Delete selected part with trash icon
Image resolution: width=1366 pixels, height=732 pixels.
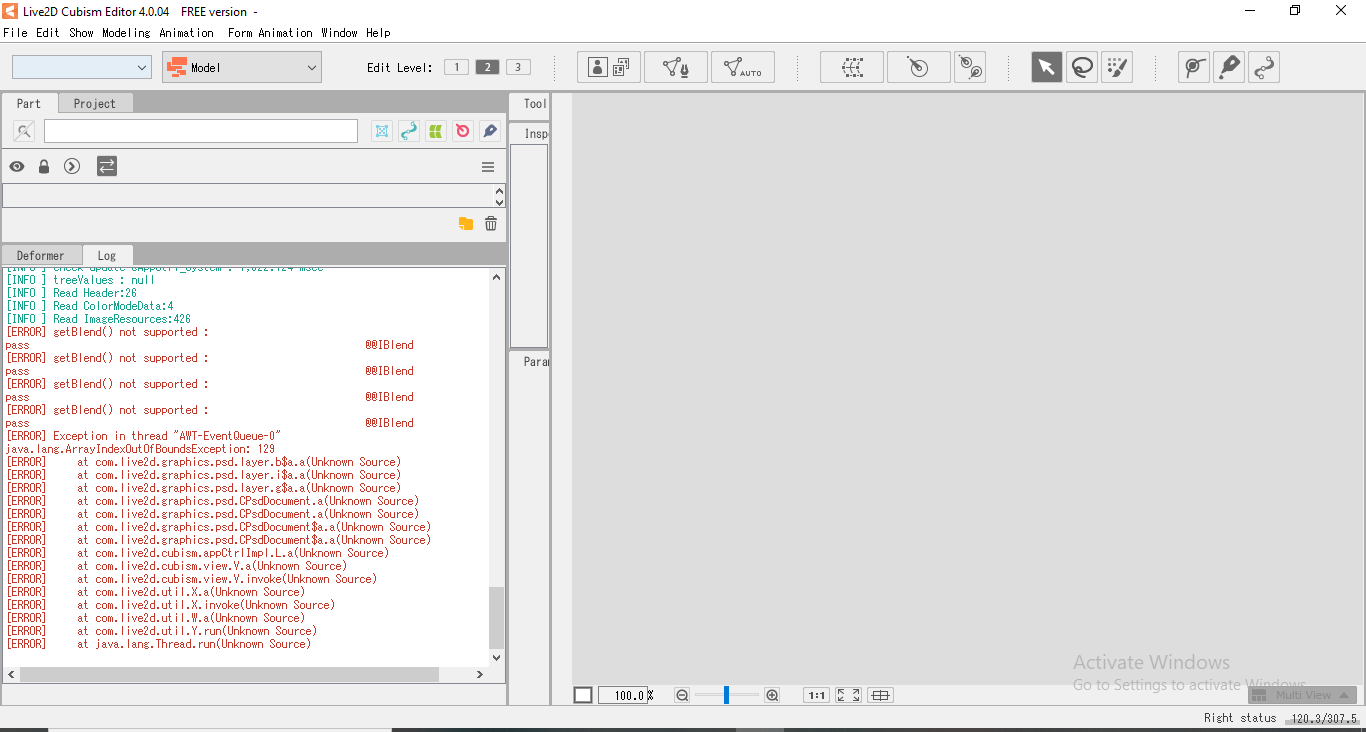click(491, 224)
